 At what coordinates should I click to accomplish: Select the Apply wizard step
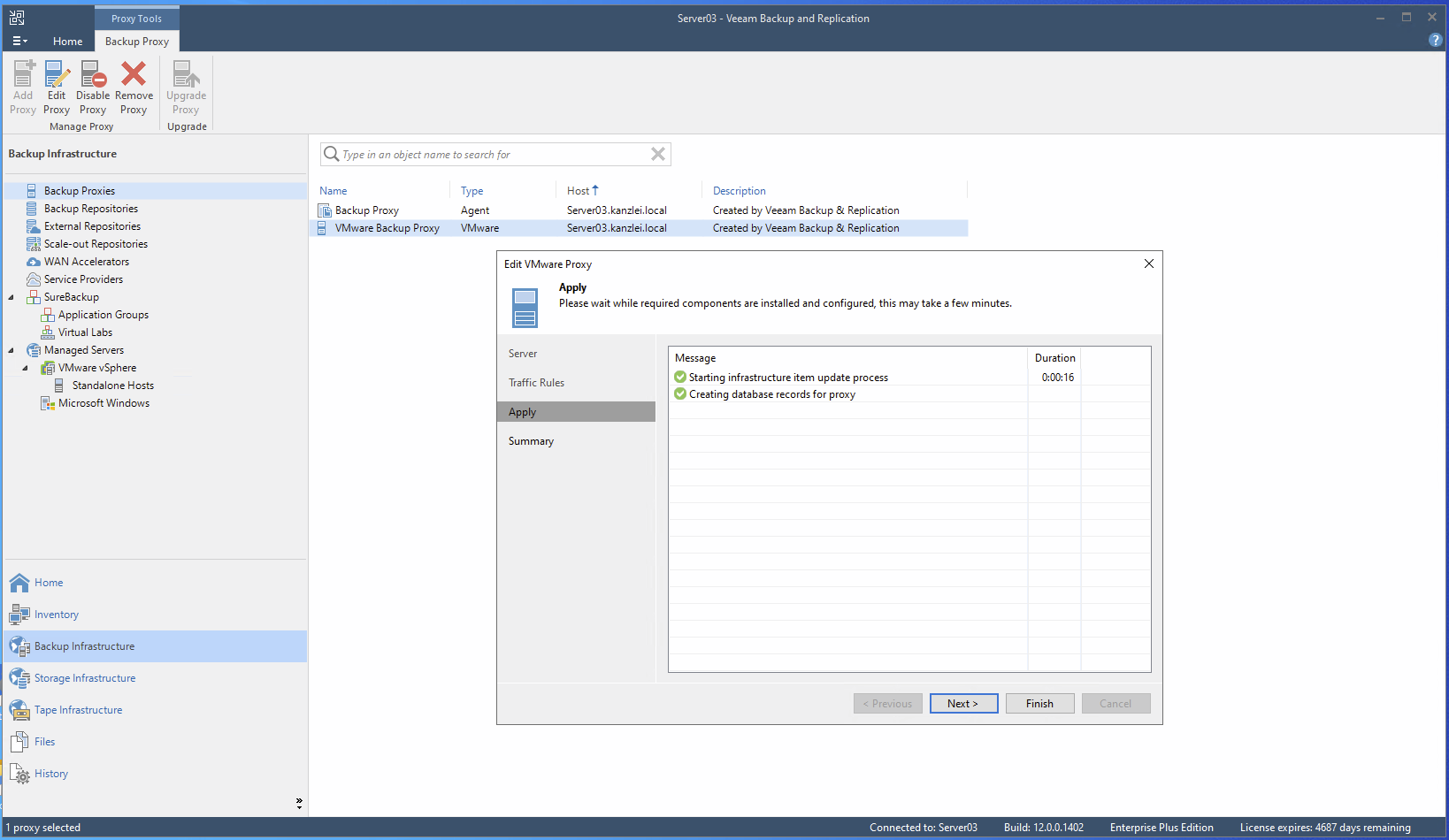576,412
